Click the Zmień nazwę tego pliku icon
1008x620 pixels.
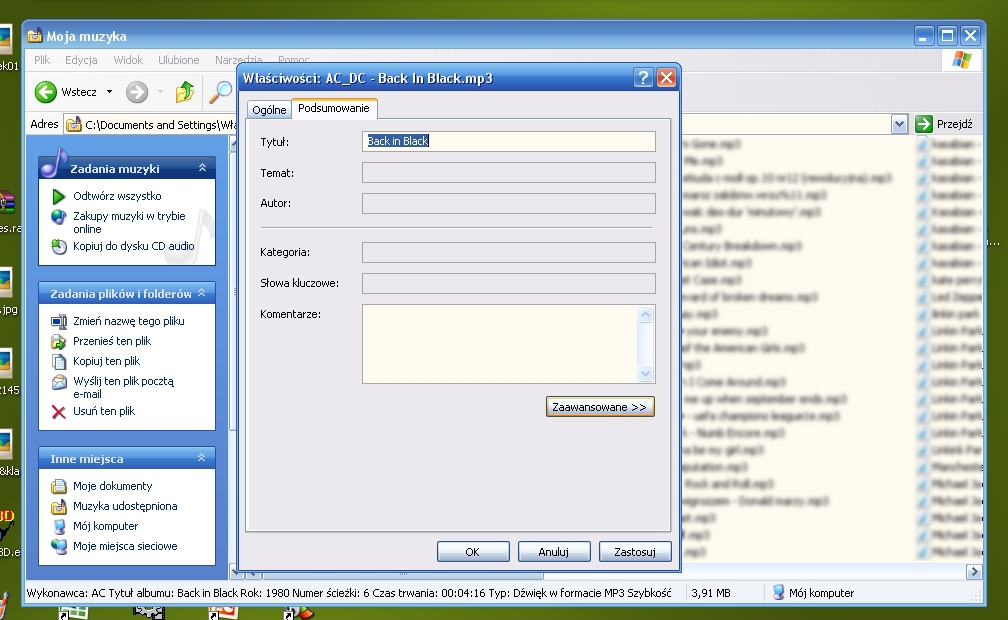(x=58, y=321)
